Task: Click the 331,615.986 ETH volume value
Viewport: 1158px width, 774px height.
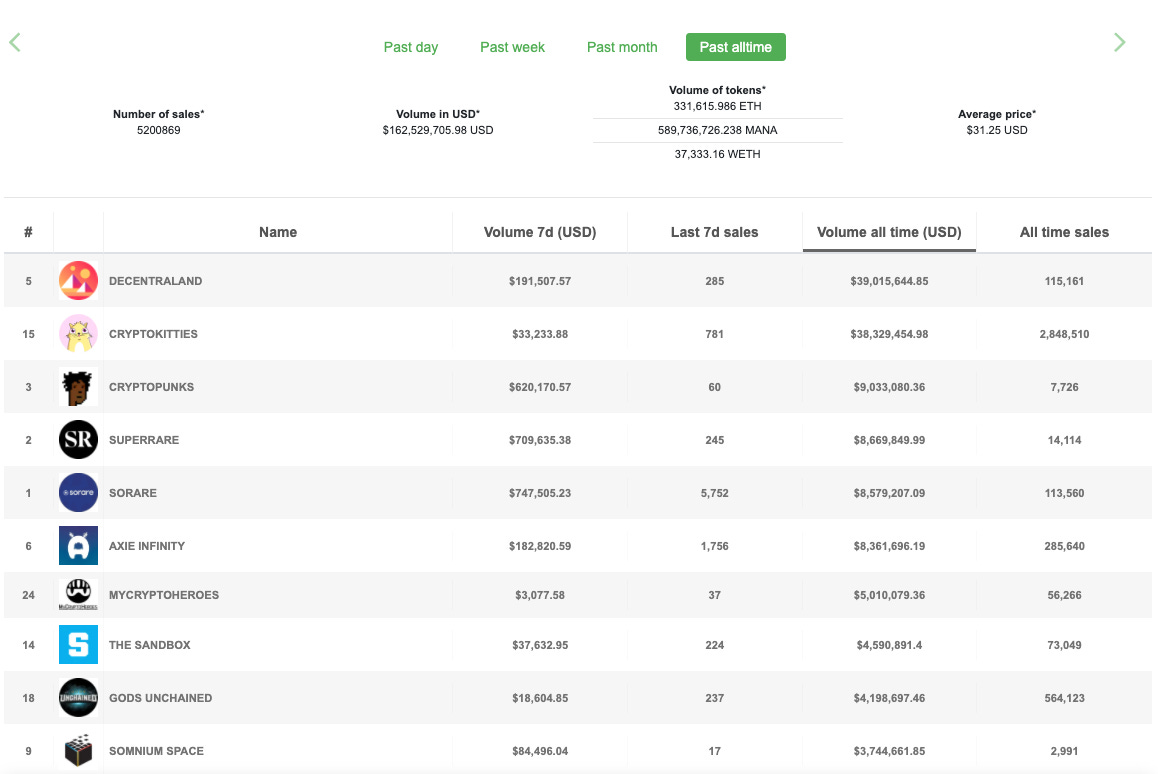Action: pos(717,106)
